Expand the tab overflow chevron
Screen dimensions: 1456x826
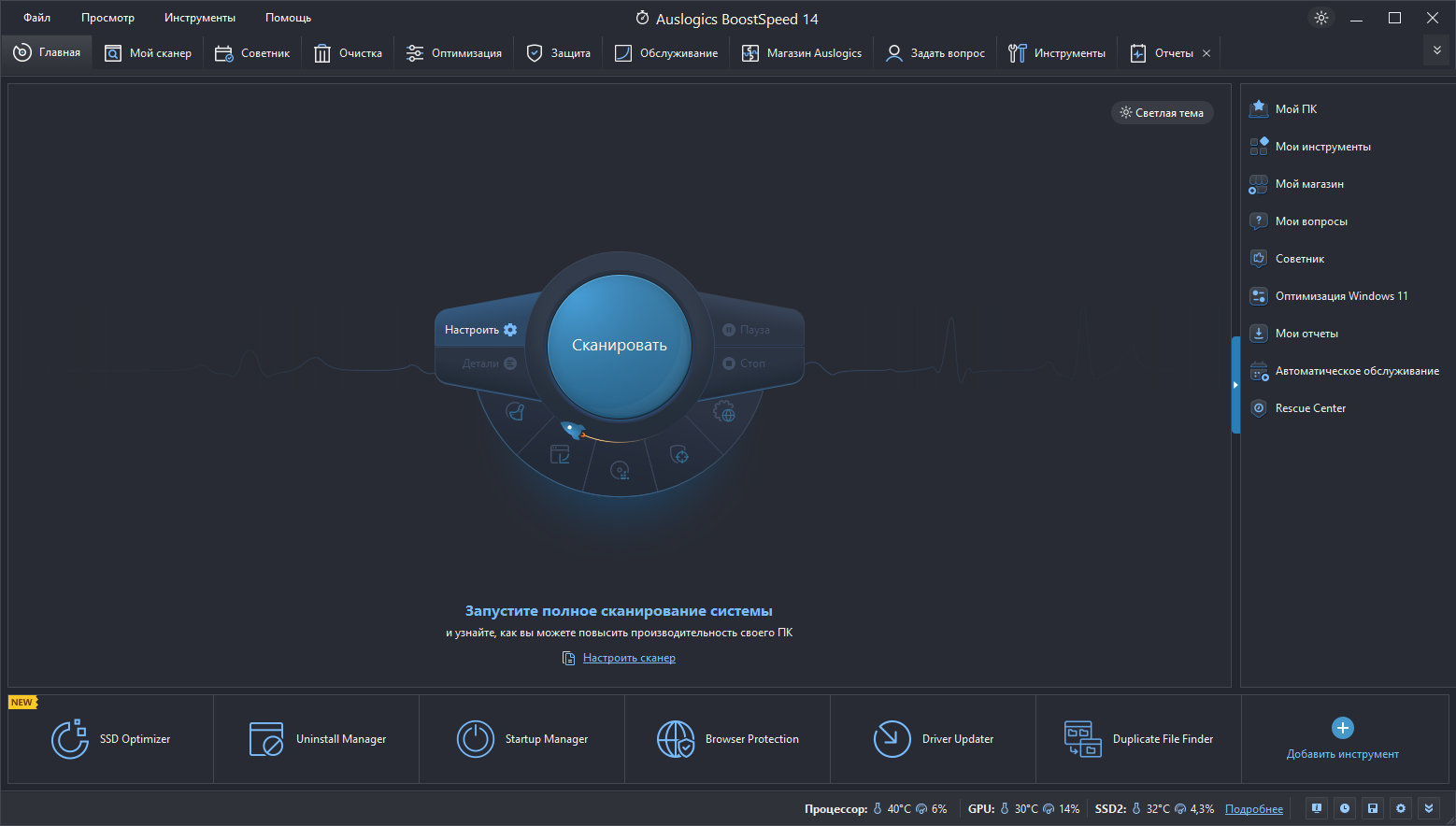(1437, 50)
